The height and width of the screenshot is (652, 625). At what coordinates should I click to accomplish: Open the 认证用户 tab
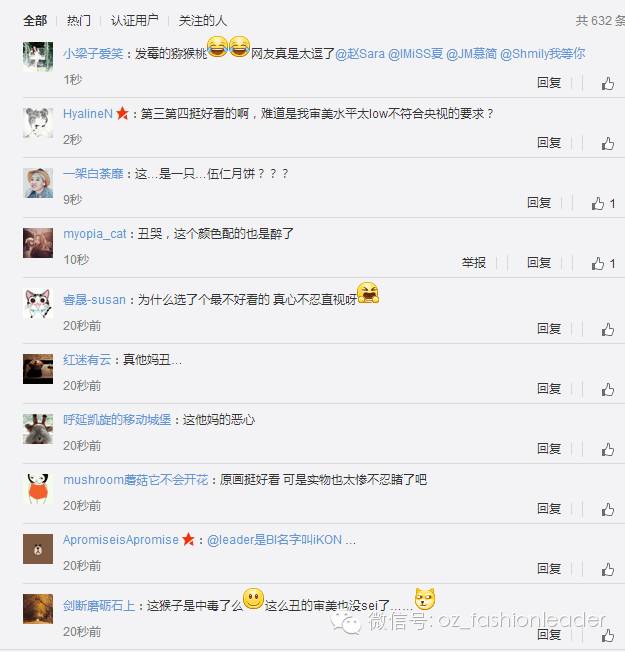click(134, 20)
